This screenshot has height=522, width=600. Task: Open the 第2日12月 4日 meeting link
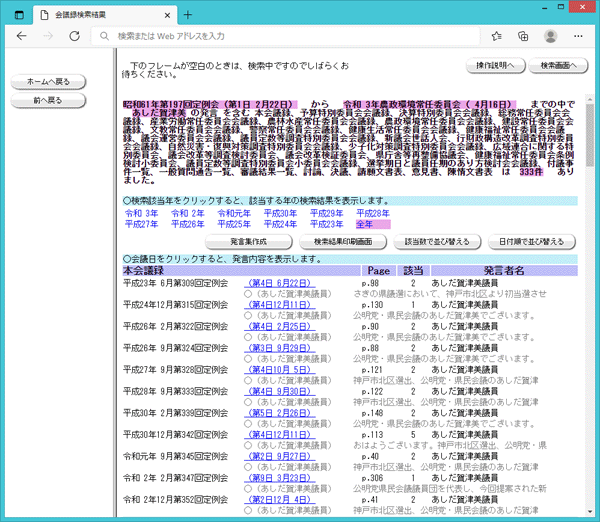point(280,499)
